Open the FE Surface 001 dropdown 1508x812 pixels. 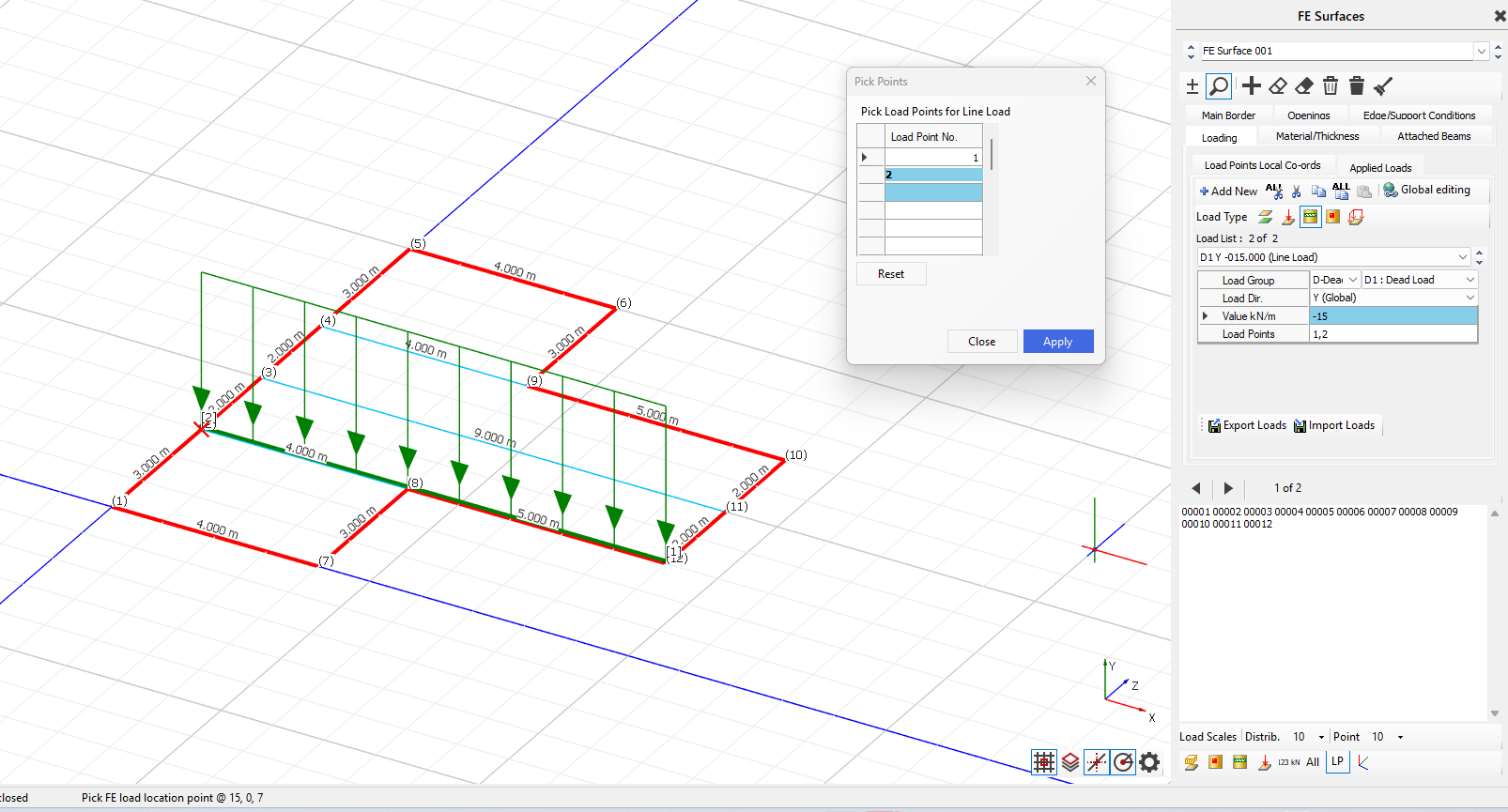(1481, 51)
